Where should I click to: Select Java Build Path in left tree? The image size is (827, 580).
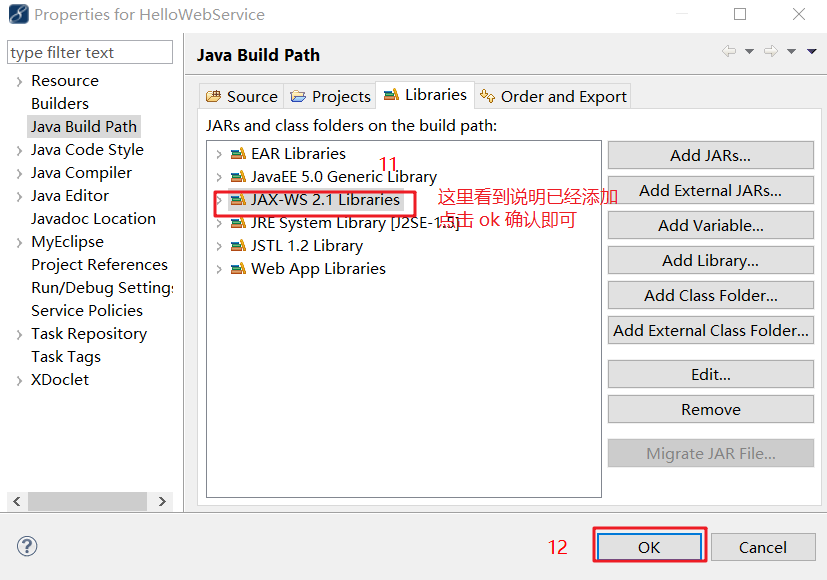(84, 127)
